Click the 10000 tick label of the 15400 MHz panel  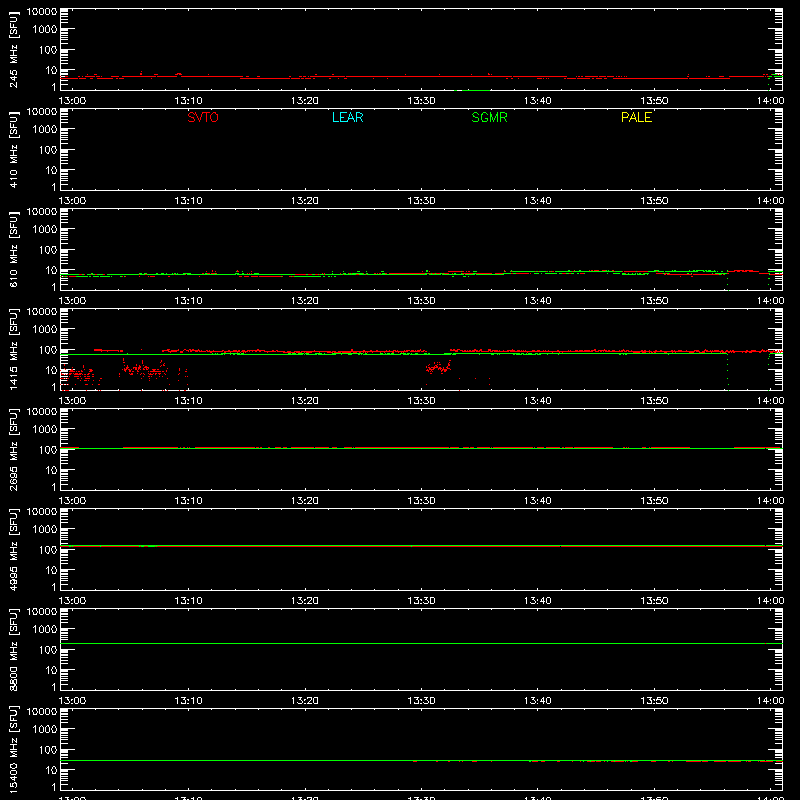pos(42,711)
